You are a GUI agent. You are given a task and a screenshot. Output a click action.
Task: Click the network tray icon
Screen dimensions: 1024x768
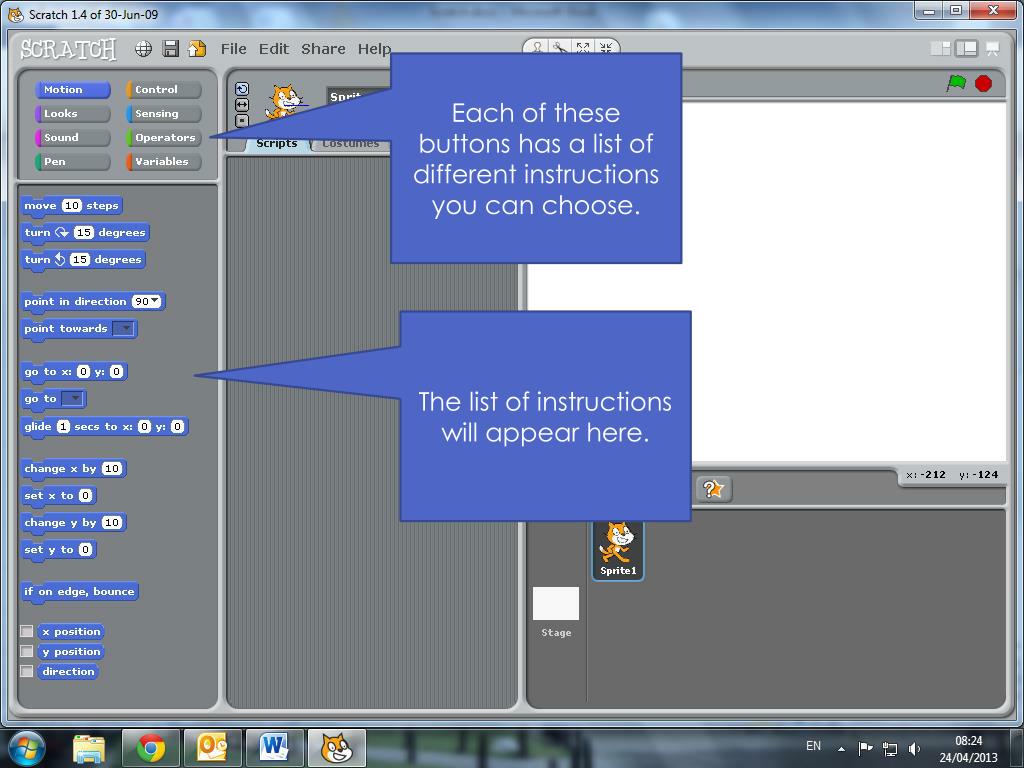889,748
